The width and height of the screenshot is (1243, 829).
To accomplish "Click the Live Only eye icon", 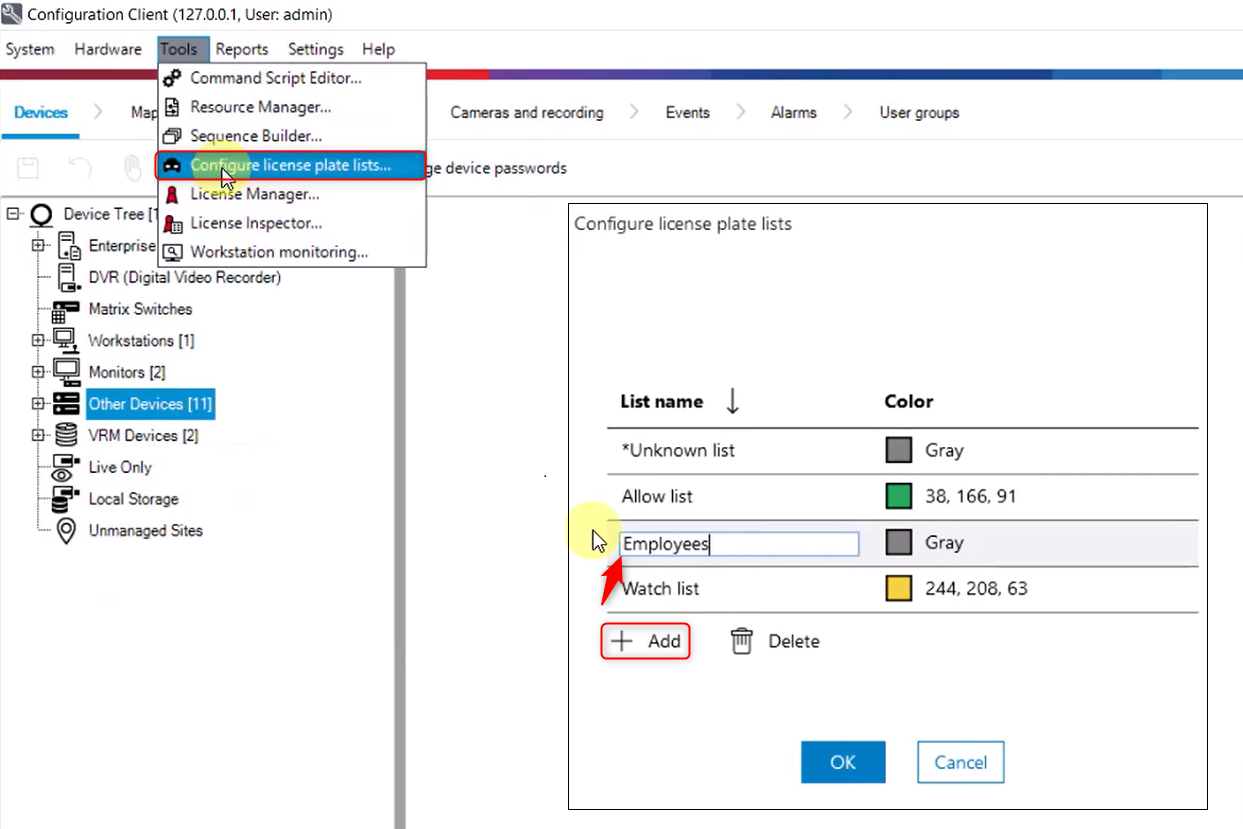I will pyautogui.click(x=66, y=468).
